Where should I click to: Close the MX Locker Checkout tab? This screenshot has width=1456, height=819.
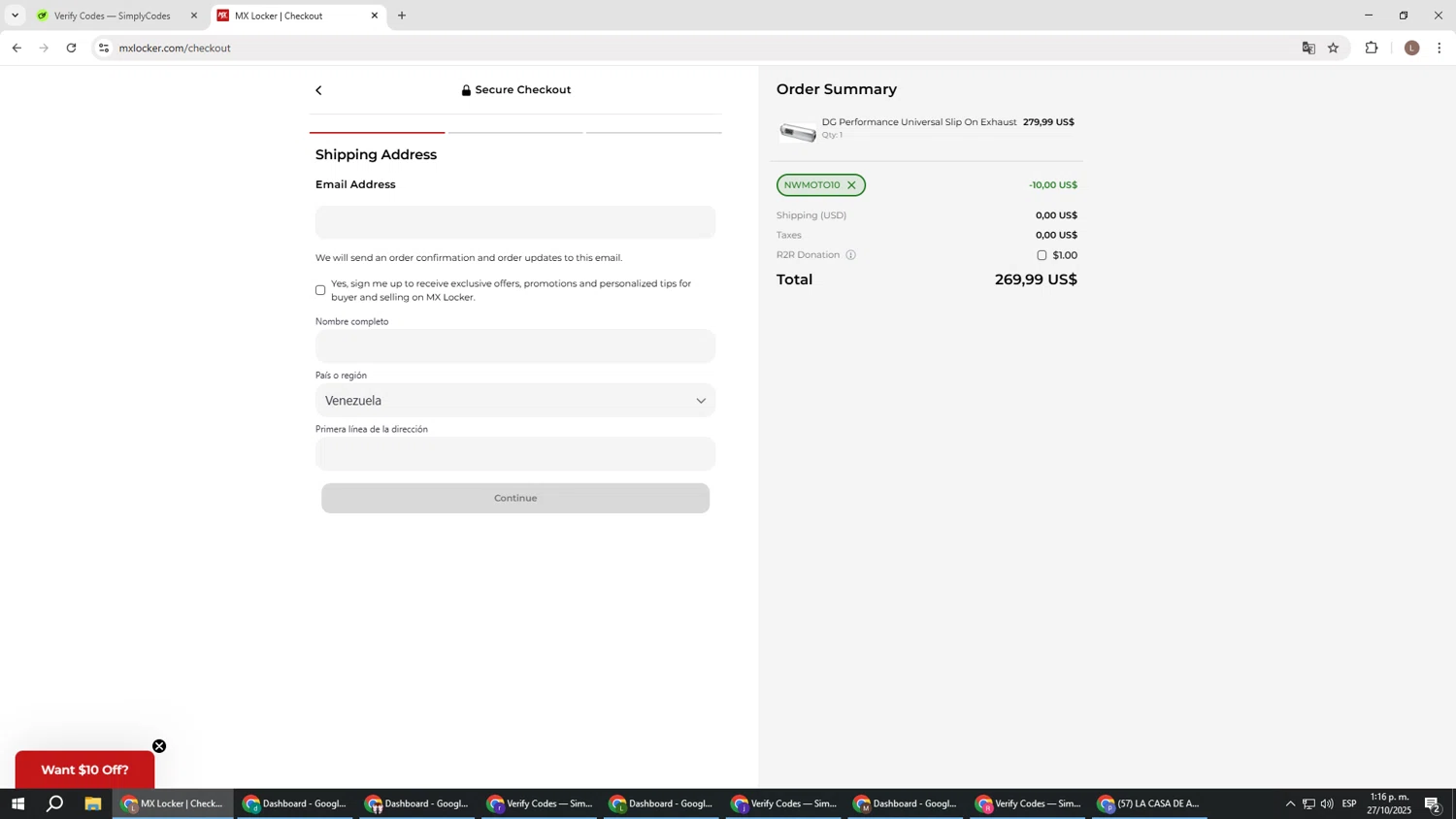(375, 16)
